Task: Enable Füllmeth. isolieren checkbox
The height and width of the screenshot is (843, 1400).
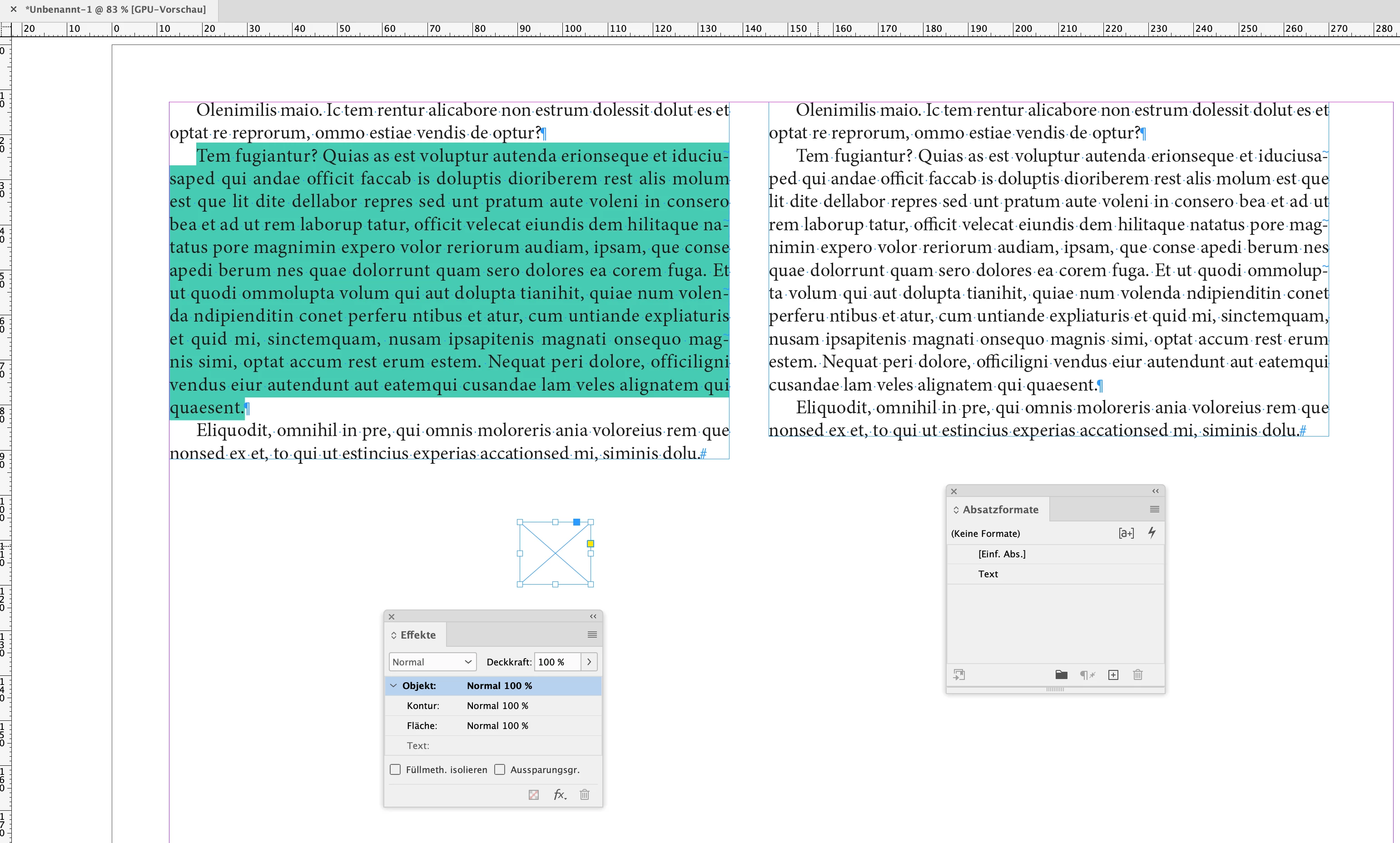Action: tap(395, 769)
